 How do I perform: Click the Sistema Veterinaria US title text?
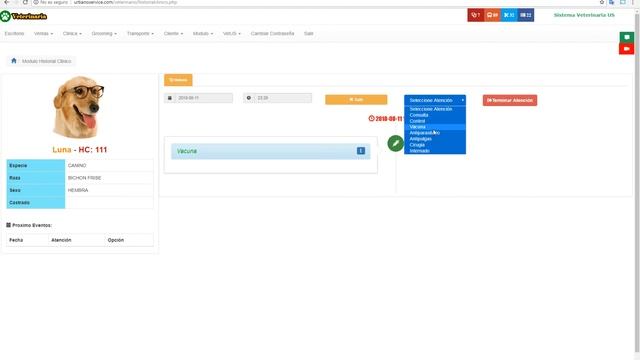click(x=584, y=15)
